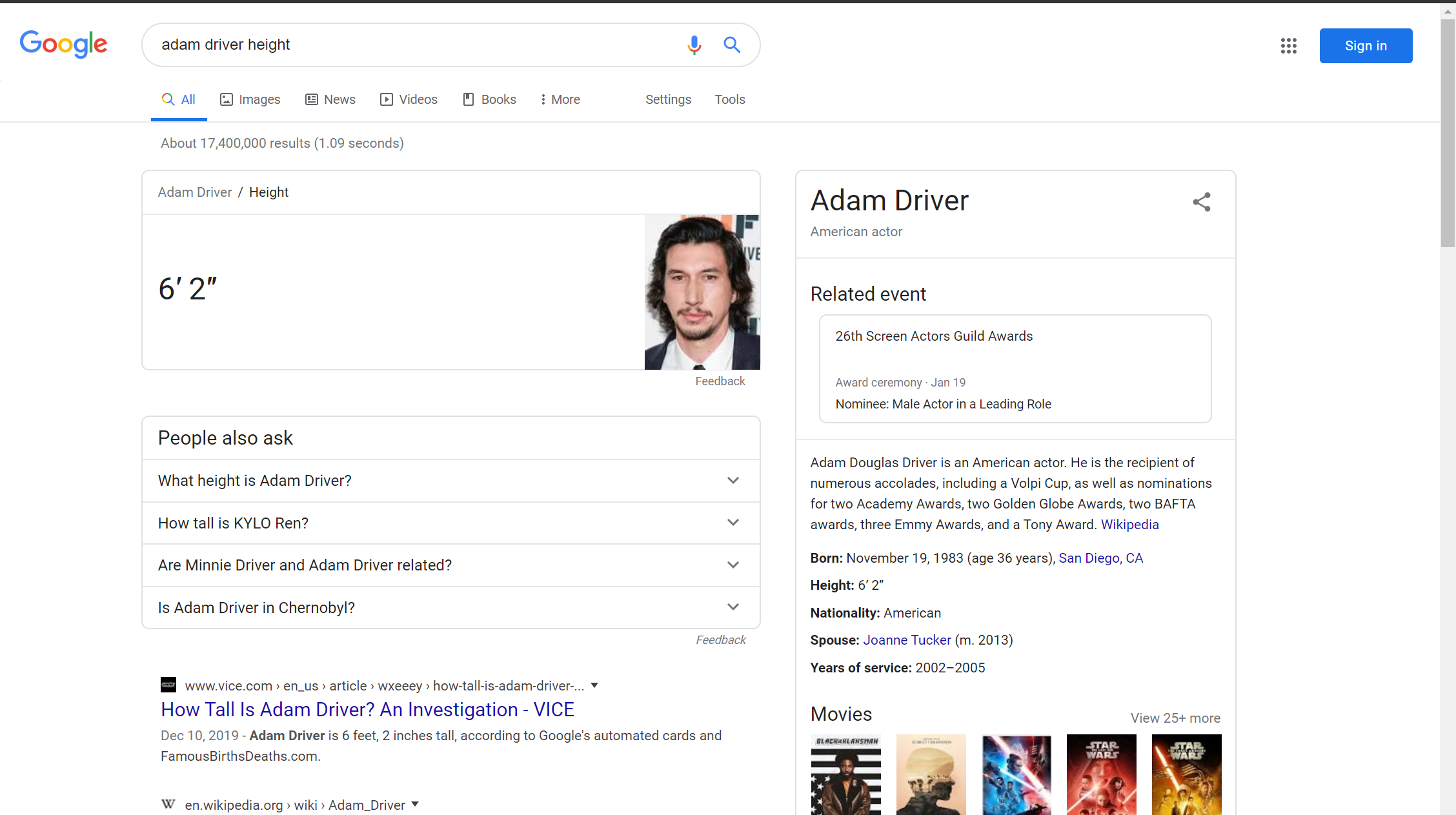
Task: Click Feedback under People also ask
Action: pyautogui.click(x=720, y=639)
